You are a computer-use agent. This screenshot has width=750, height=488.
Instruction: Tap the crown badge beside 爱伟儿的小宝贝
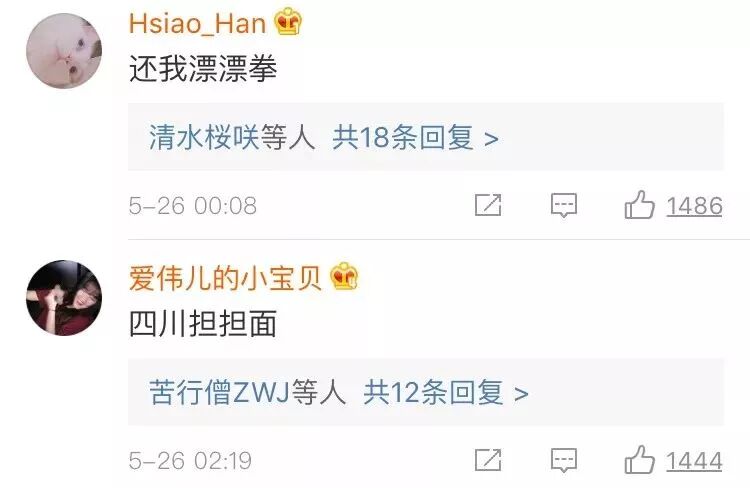click(x=344, y=276)
